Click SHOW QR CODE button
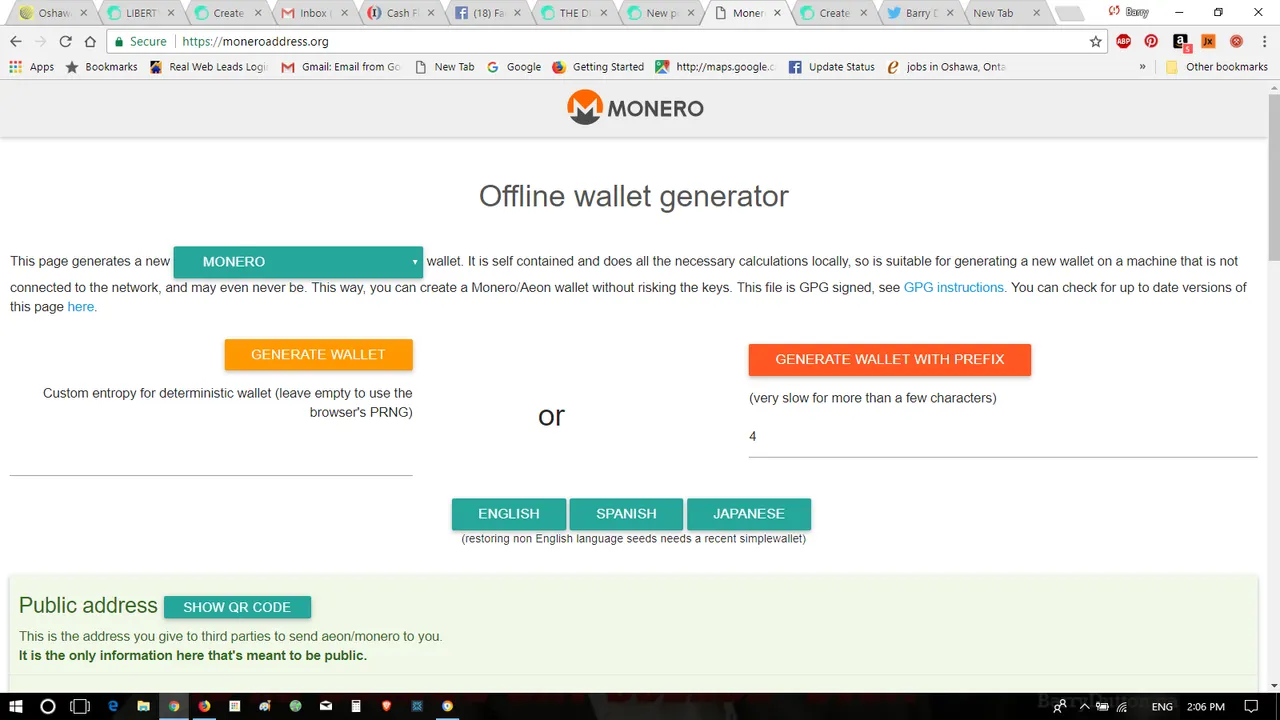This screenshot has height=720, width=1280. tap(237, 607)
